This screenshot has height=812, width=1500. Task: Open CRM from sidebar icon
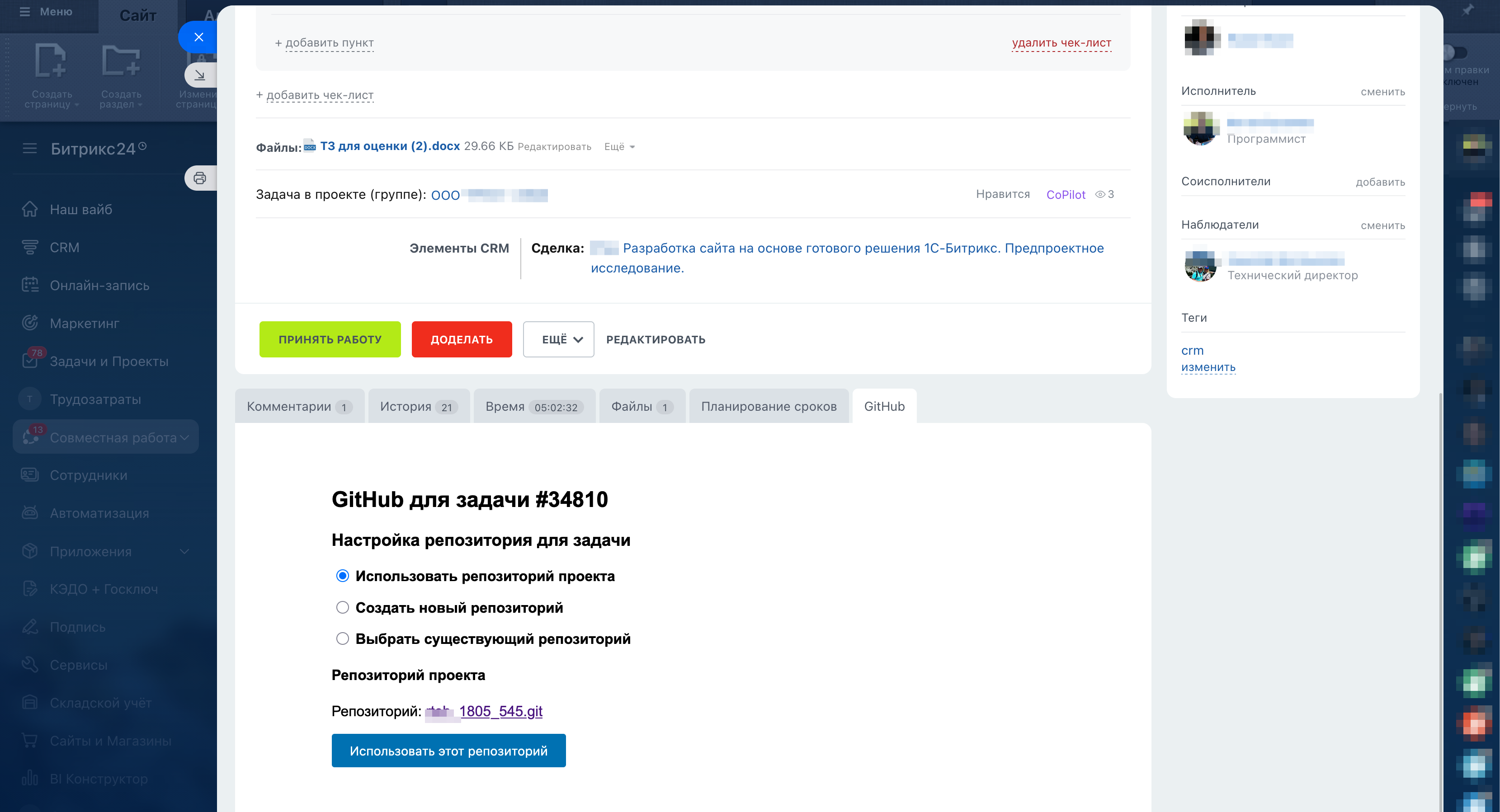(30, 247)
